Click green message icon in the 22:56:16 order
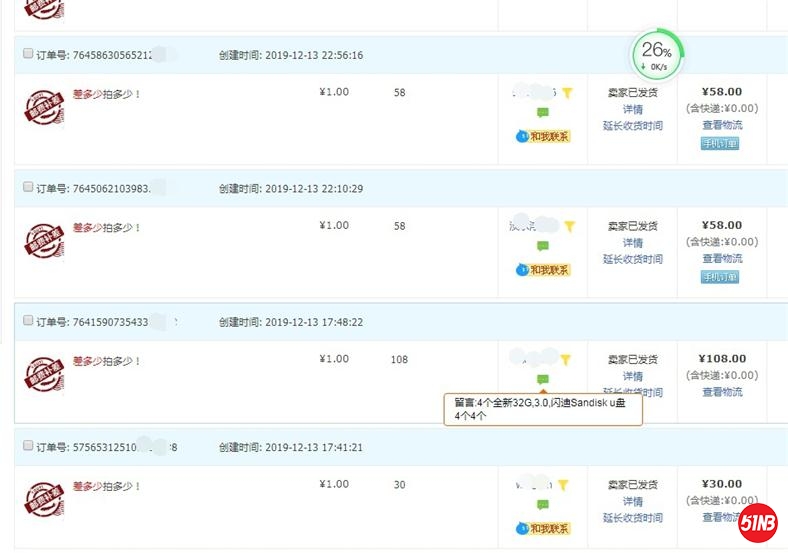The width and height of the screenshot is (788, 553). pos(543,113)
